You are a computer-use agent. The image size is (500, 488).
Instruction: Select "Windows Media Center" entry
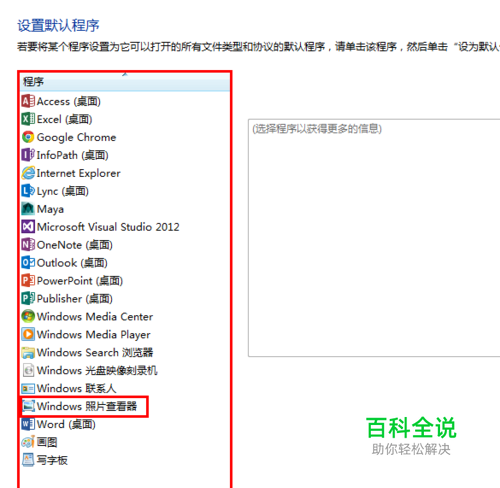[95, 317]
